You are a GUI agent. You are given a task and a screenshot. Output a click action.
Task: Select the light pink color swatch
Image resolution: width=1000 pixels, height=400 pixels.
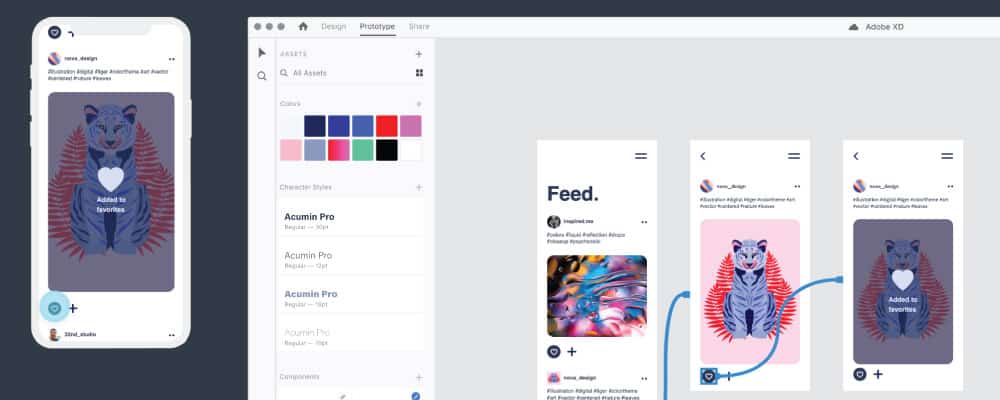point(291,150)
